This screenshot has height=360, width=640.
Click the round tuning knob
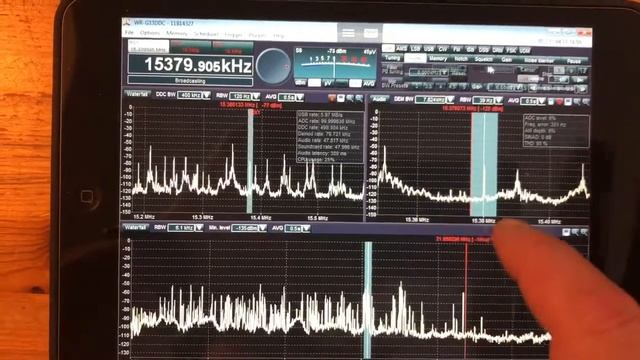point(273,66)
